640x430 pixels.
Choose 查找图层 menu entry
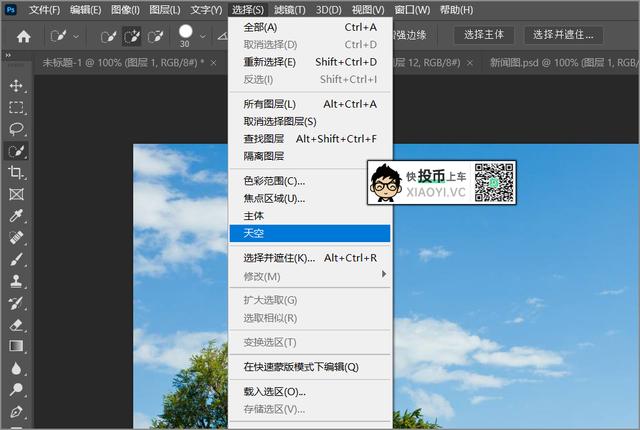click(x=310, y=139)
